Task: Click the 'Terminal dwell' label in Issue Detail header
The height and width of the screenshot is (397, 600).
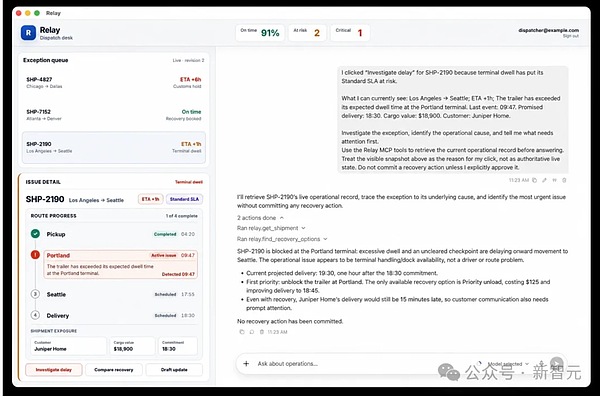Action: point(189,182)
